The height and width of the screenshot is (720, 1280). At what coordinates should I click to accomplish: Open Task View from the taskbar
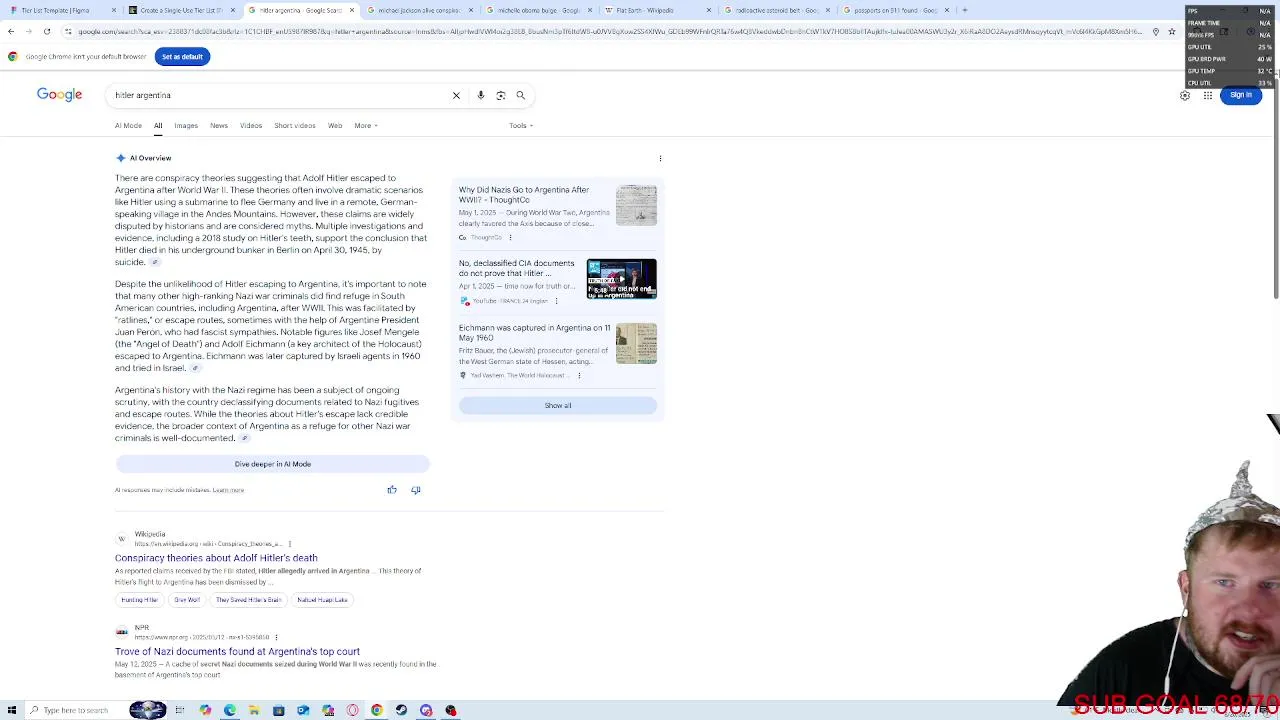coord(180,710)
